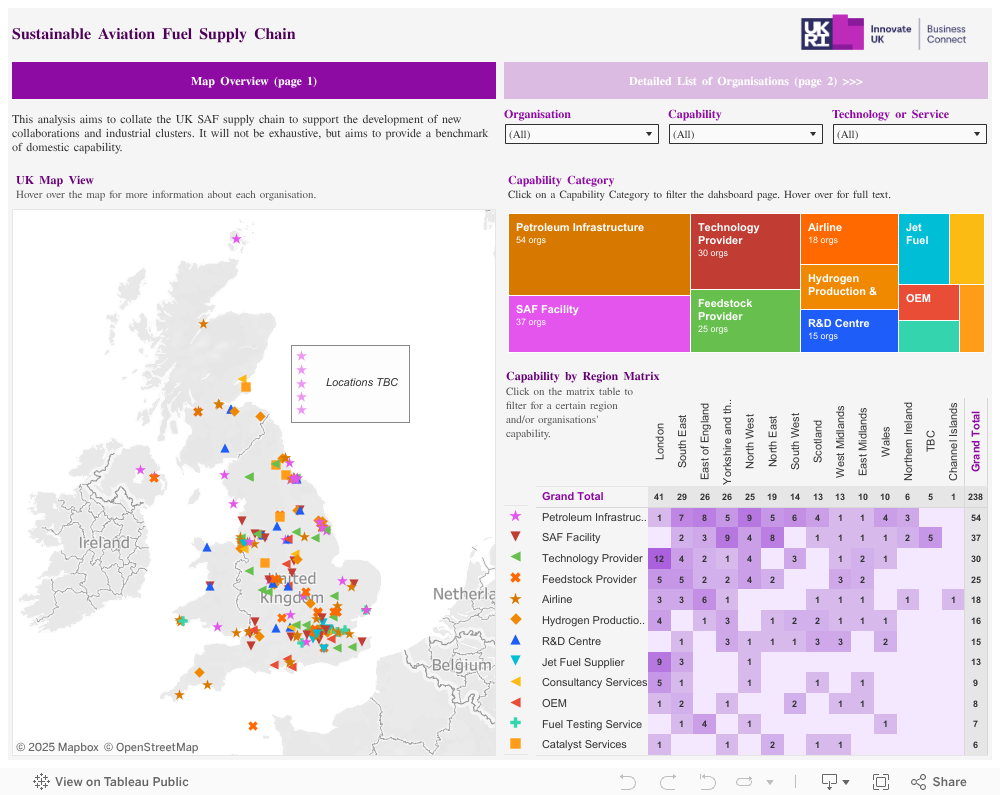Click View on Tableau Public link
Viewport: 1000px width, 795px height.
click(110, 782)
